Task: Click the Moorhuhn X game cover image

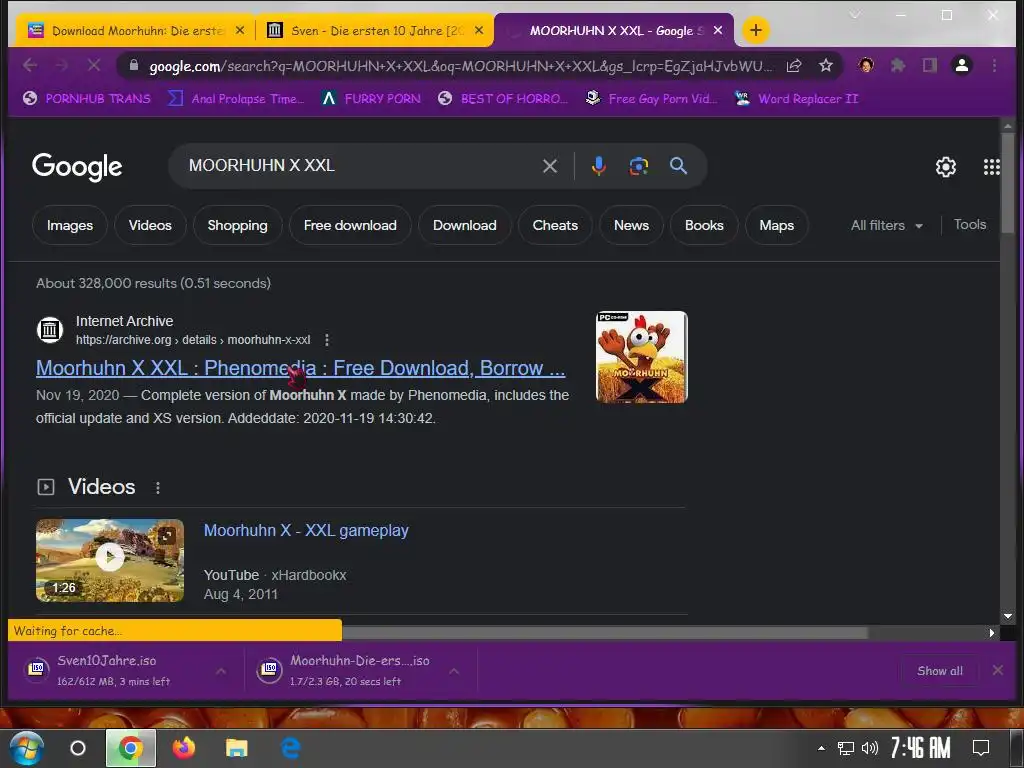Action: pos(641,357)
